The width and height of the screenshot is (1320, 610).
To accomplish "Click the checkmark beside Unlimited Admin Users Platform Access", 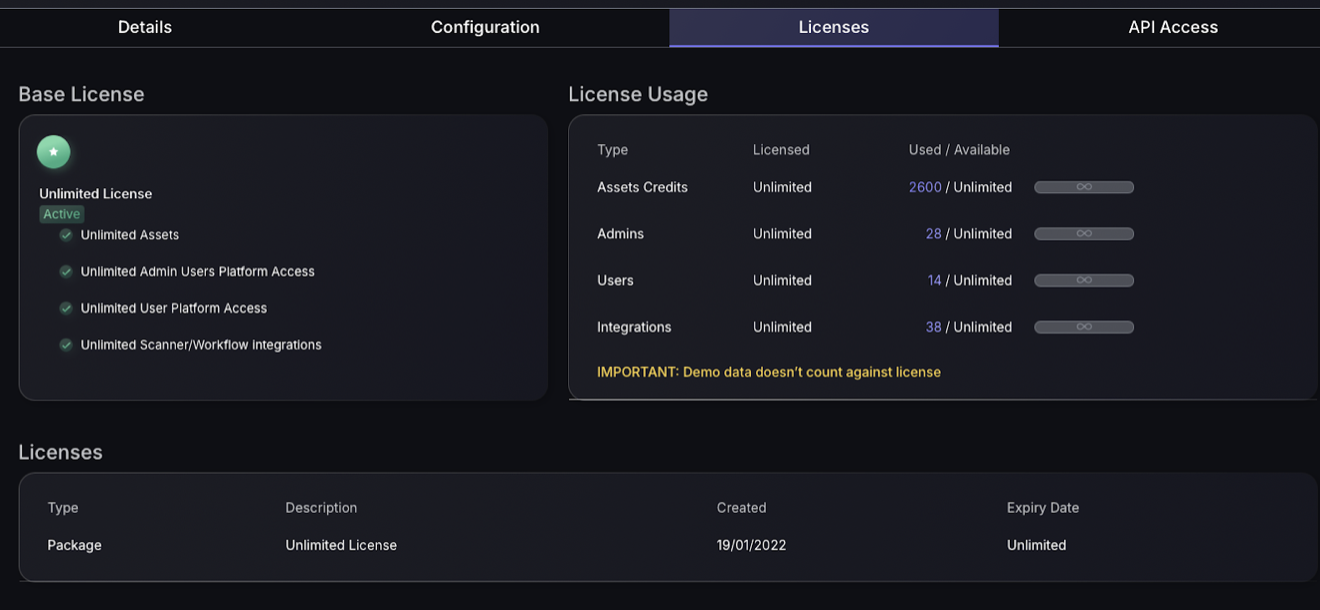I will 66,271.
